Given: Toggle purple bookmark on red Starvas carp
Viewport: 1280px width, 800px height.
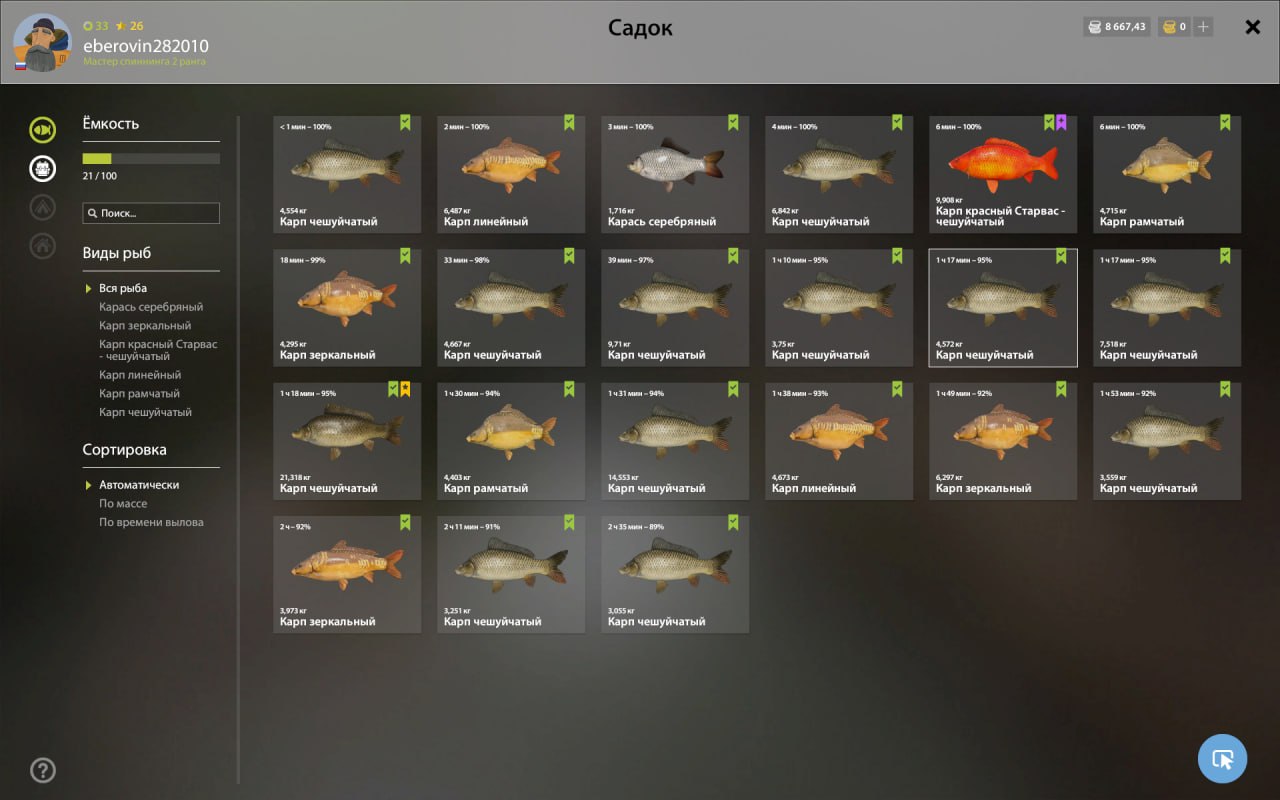Looking at the screenshot, I should (1061, 122).
